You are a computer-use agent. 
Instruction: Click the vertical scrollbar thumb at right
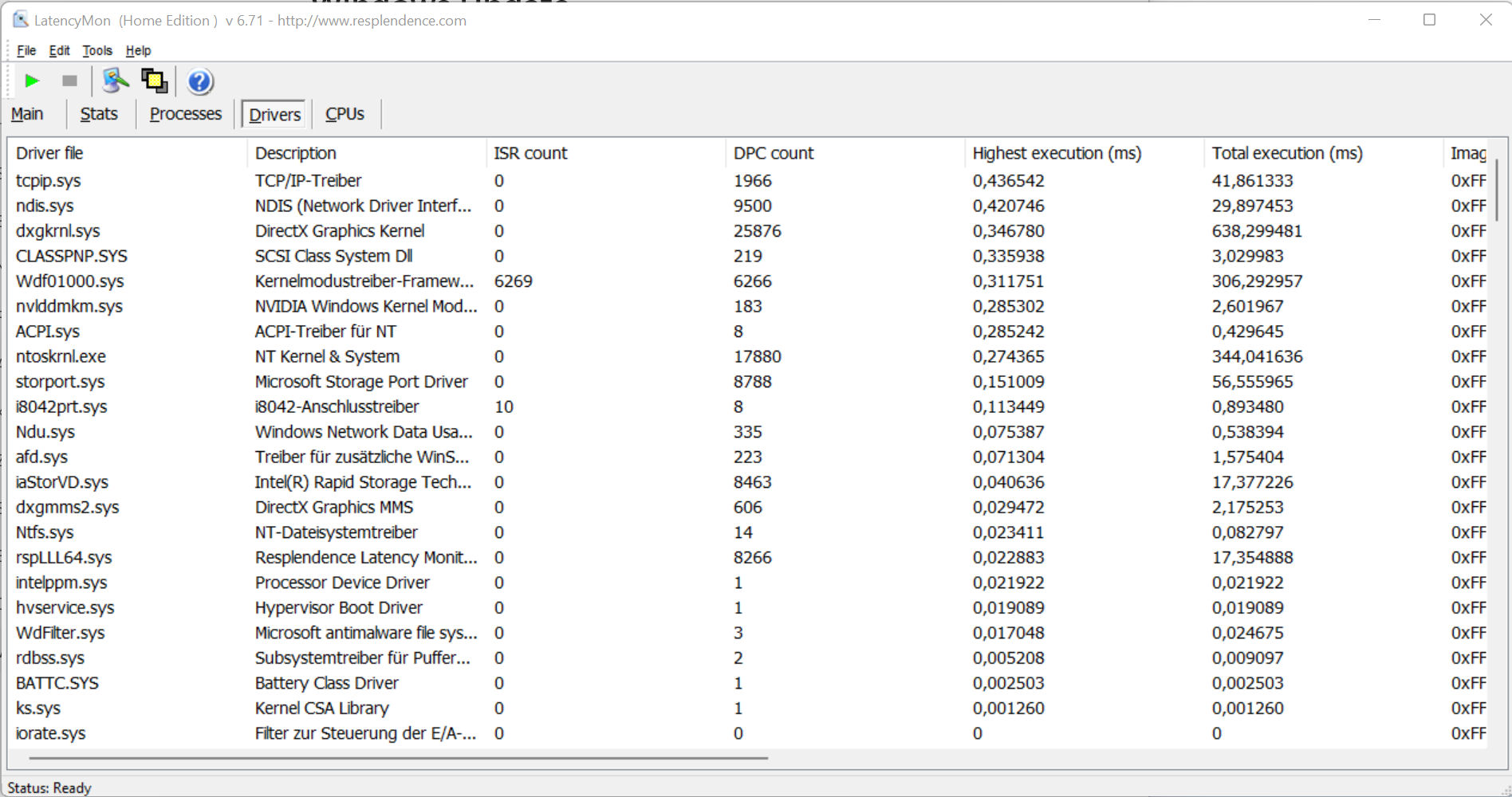pos(1497,190)
